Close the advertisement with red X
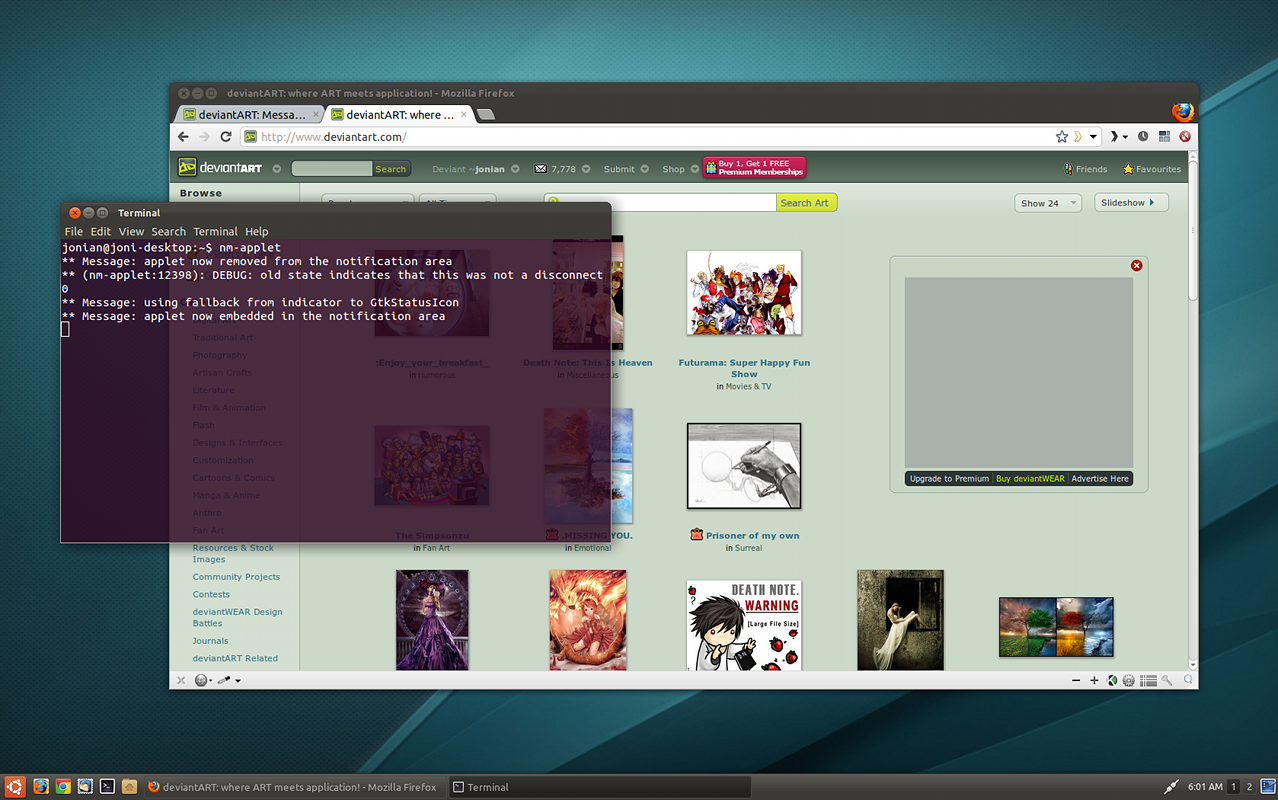1278x800 pixels. click(x=1136, y=265)
